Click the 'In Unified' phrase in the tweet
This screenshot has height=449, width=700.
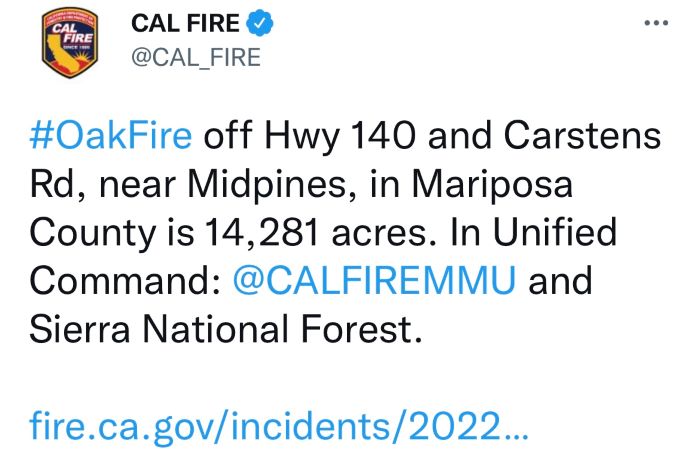point(533,232)
